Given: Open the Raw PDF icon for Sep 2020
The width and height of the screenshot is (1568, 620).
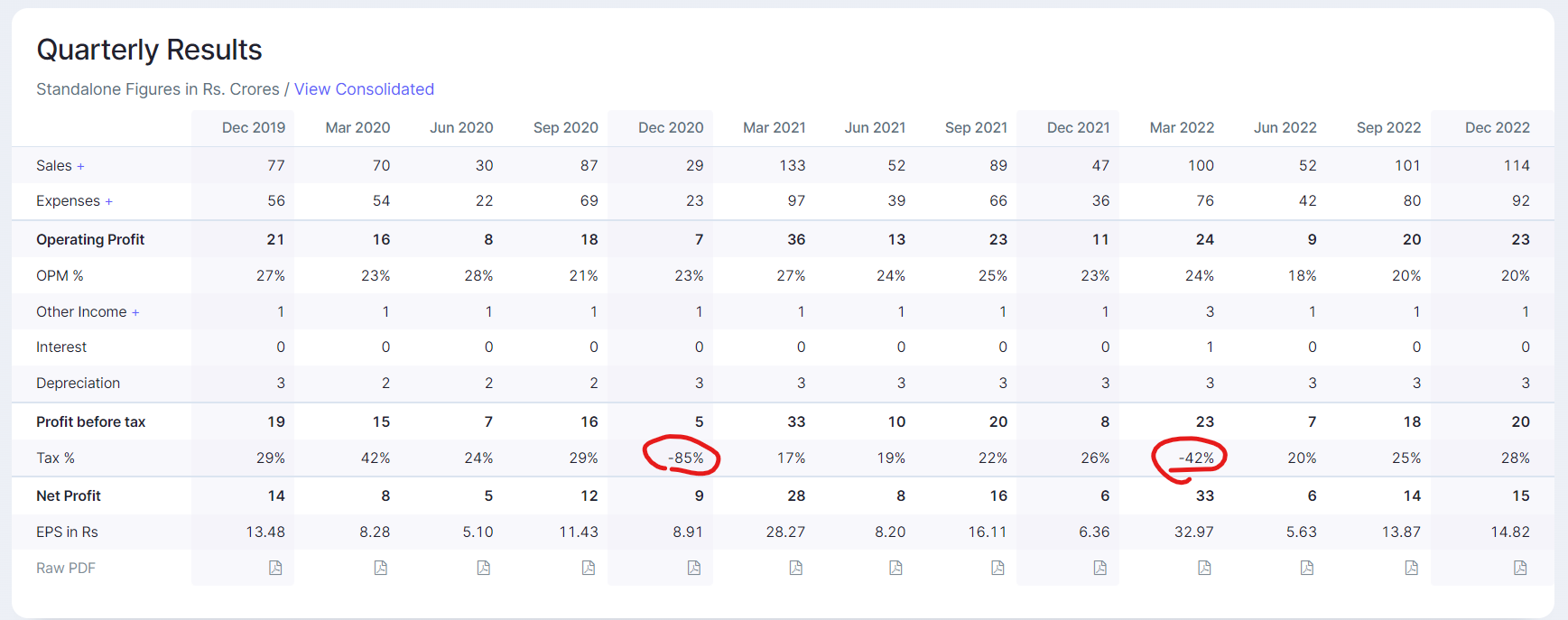Looking at the screenshot, I should 588,568.
